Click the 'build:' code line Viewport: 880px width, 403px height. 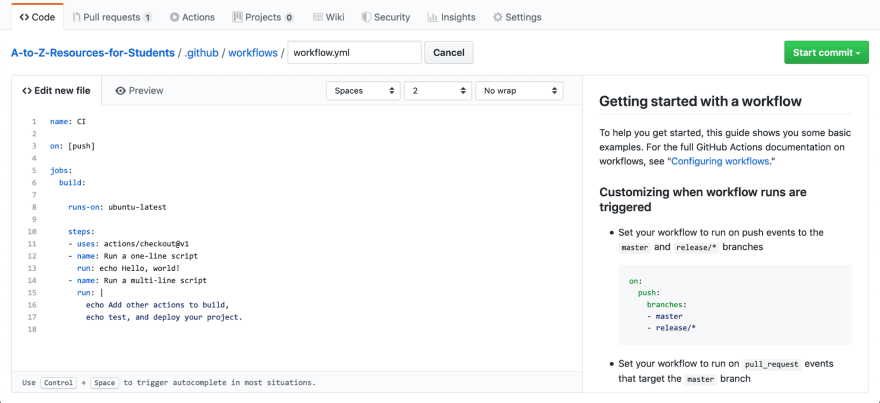coord(72,182)
